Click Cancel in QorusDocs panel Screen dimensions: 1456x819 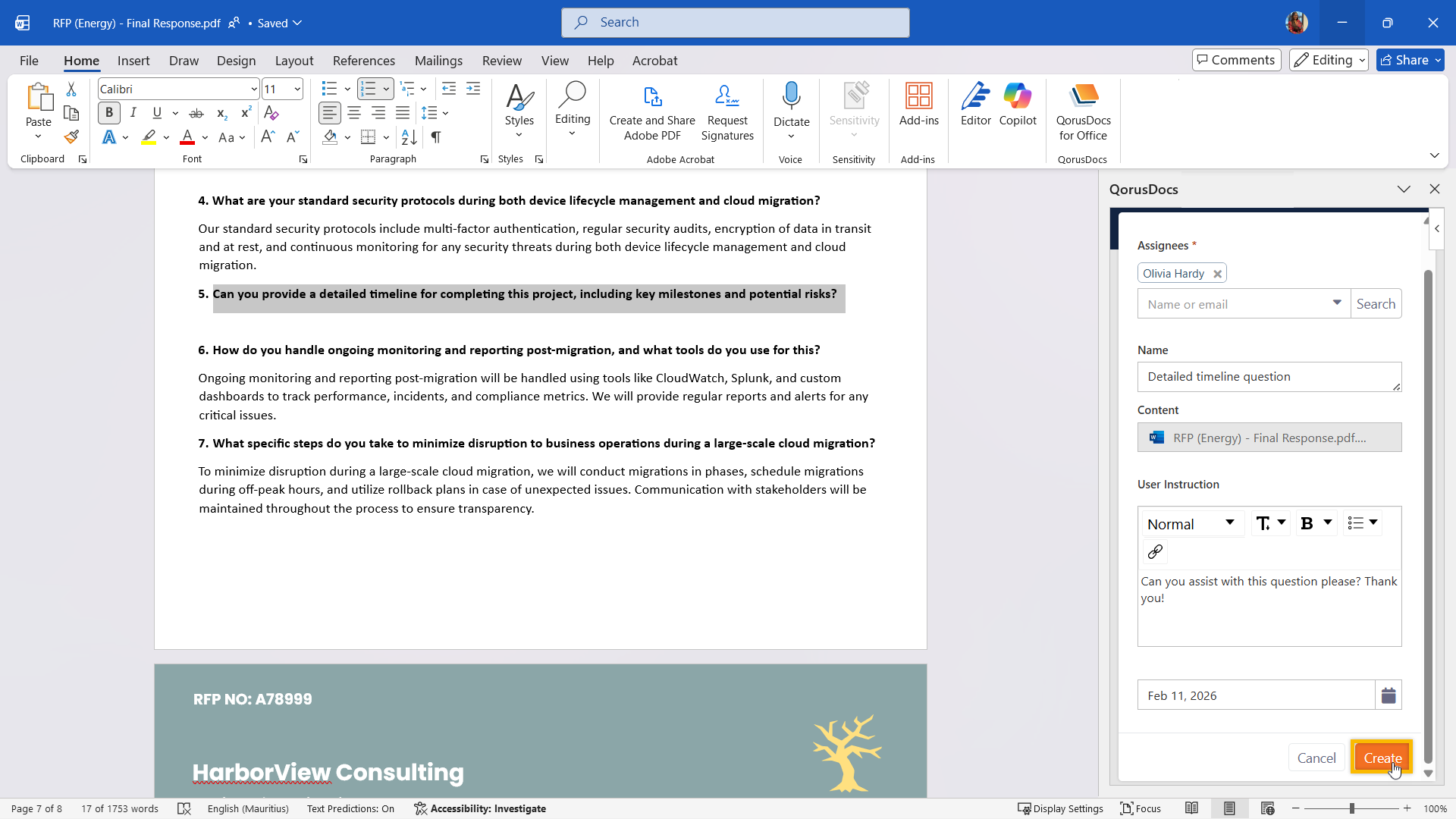[1316, 758]
